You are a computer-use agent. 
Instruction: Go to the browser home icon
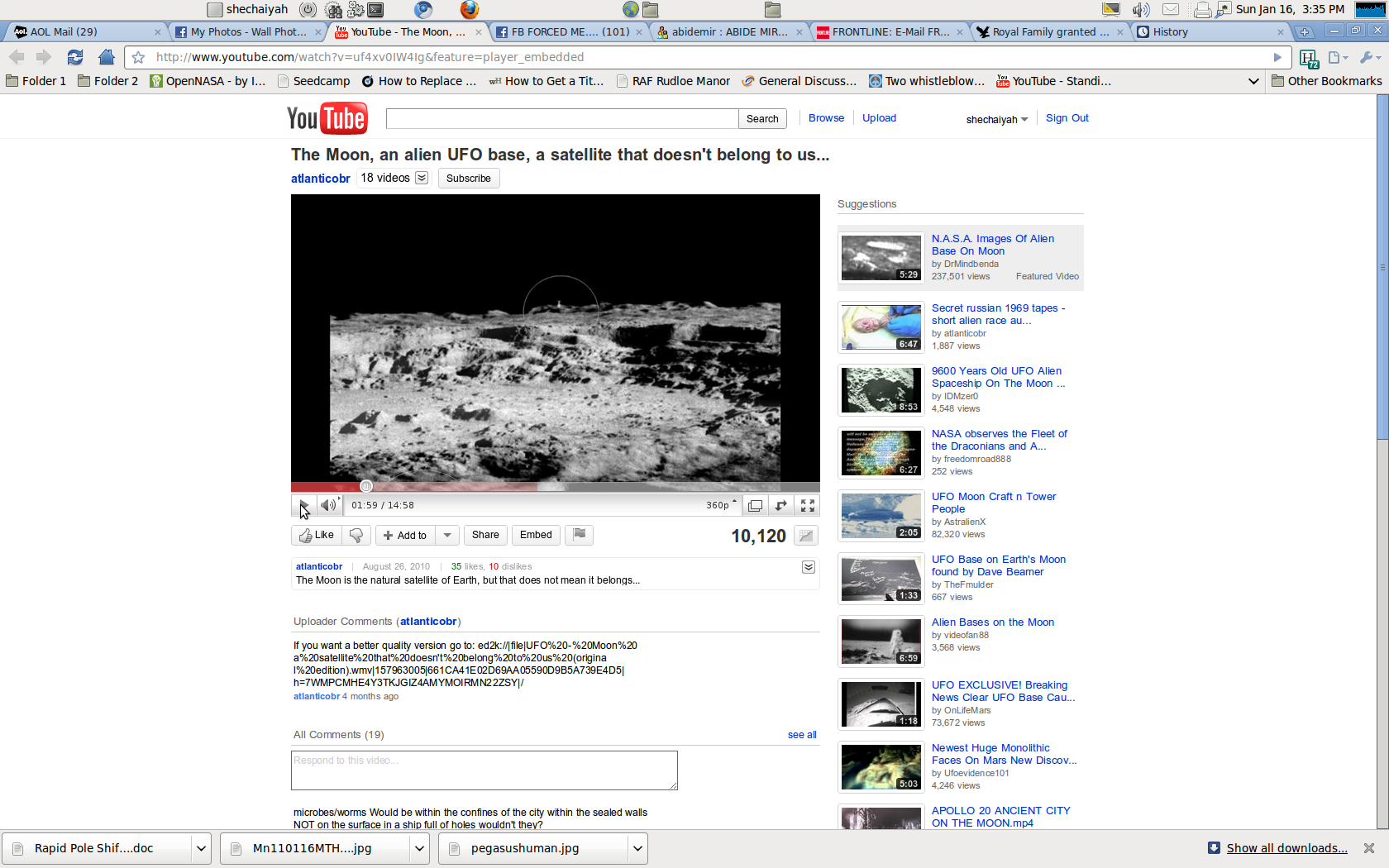tap(106, 57)
